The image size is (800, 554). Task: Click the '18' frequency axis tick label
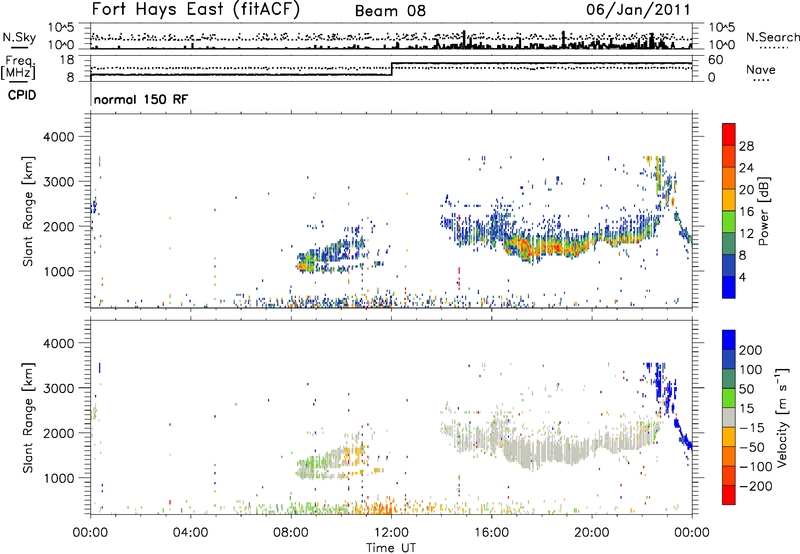pyautogui.click(x=67, y=60)
